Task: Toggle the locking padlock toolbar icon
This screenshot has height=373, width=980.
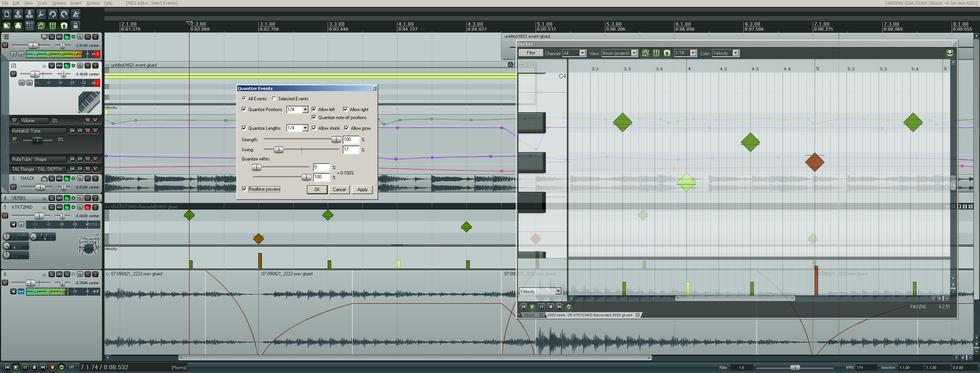Action: click(75, 26)
